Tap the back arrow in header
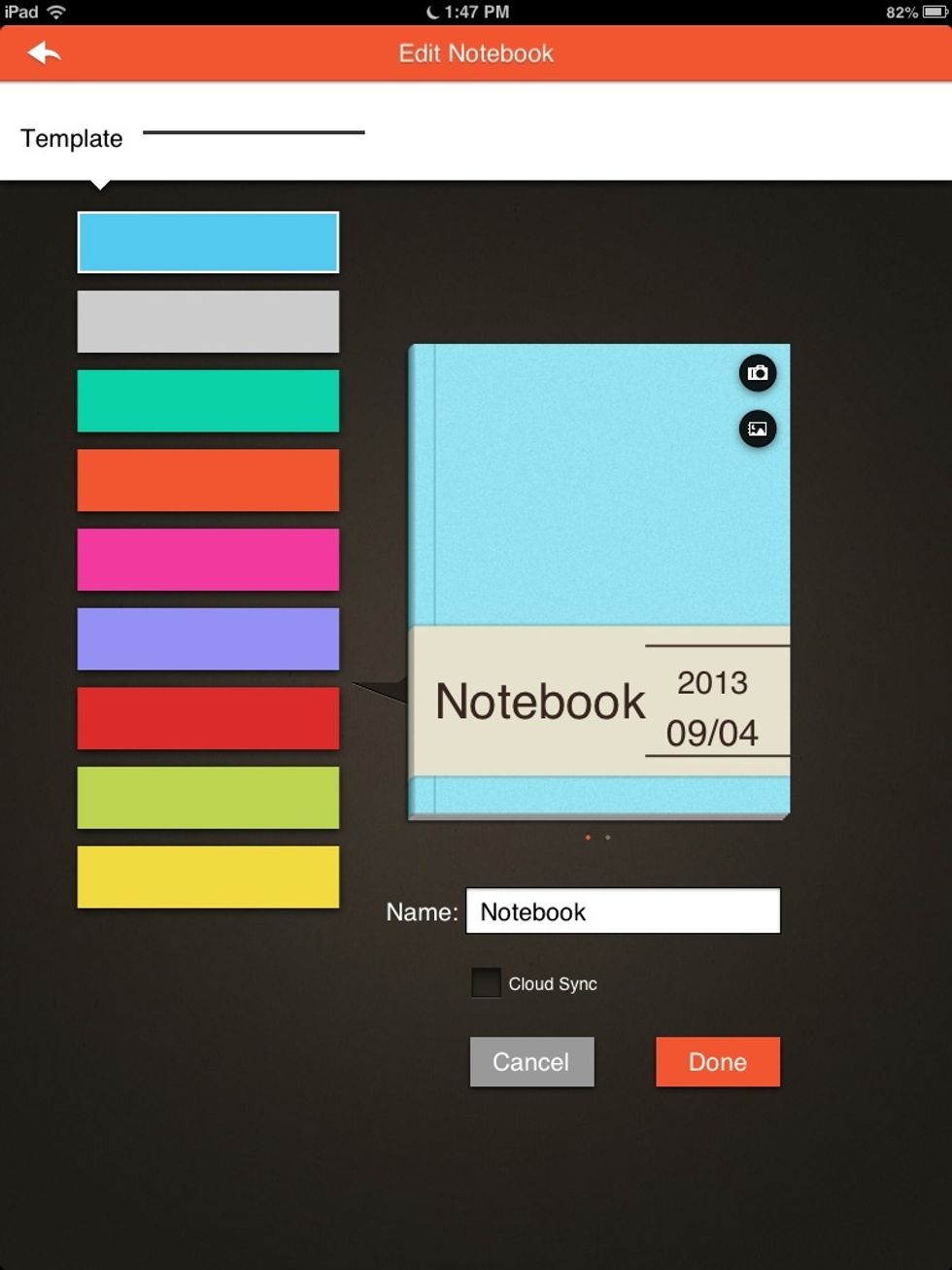The height and width of the screenshot is (1270, 952). tap(45, 53)
